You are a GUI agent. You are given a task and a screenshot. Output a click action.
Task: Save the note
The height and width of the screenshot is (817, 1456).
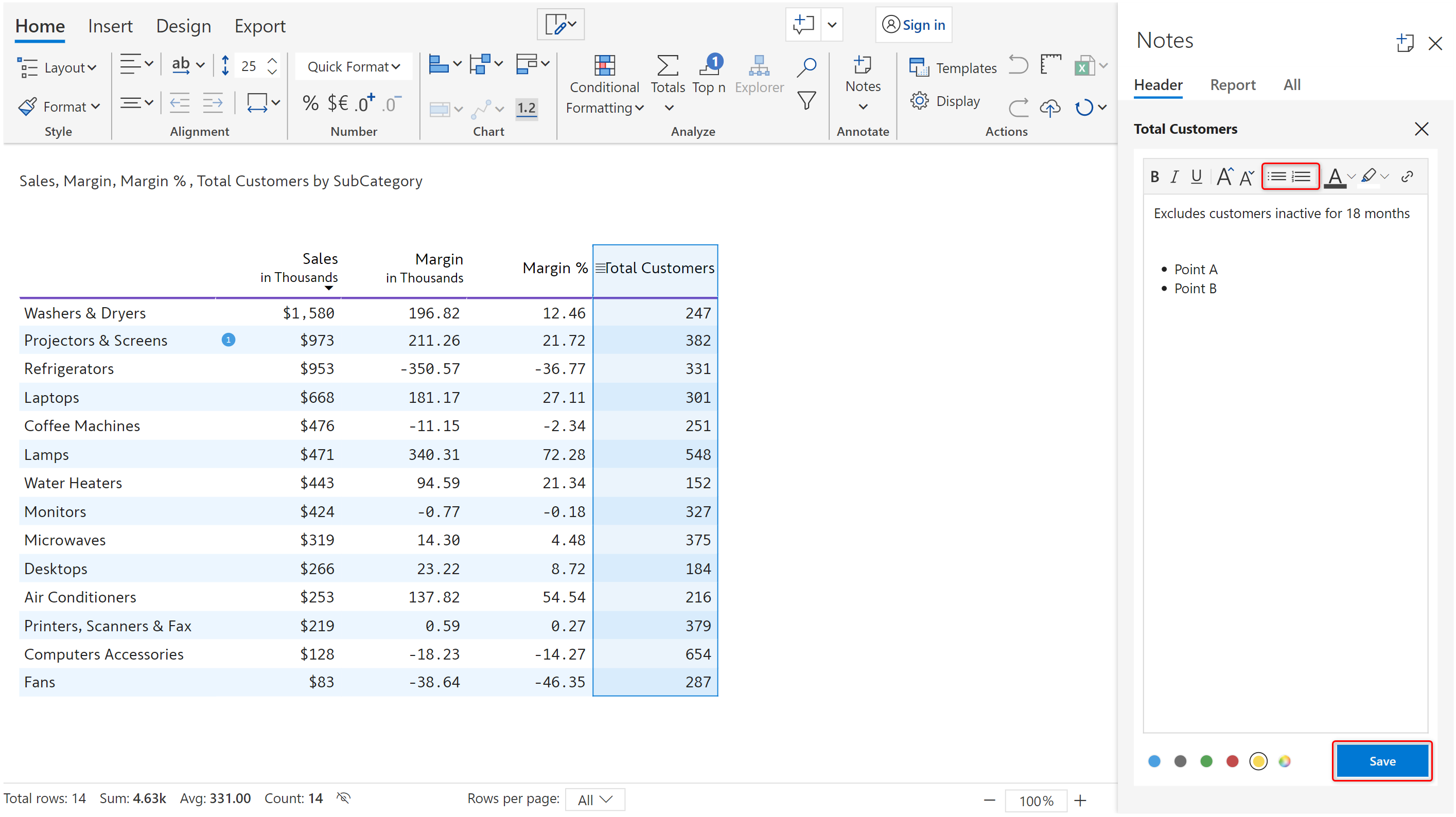[x=1382, y=761]
